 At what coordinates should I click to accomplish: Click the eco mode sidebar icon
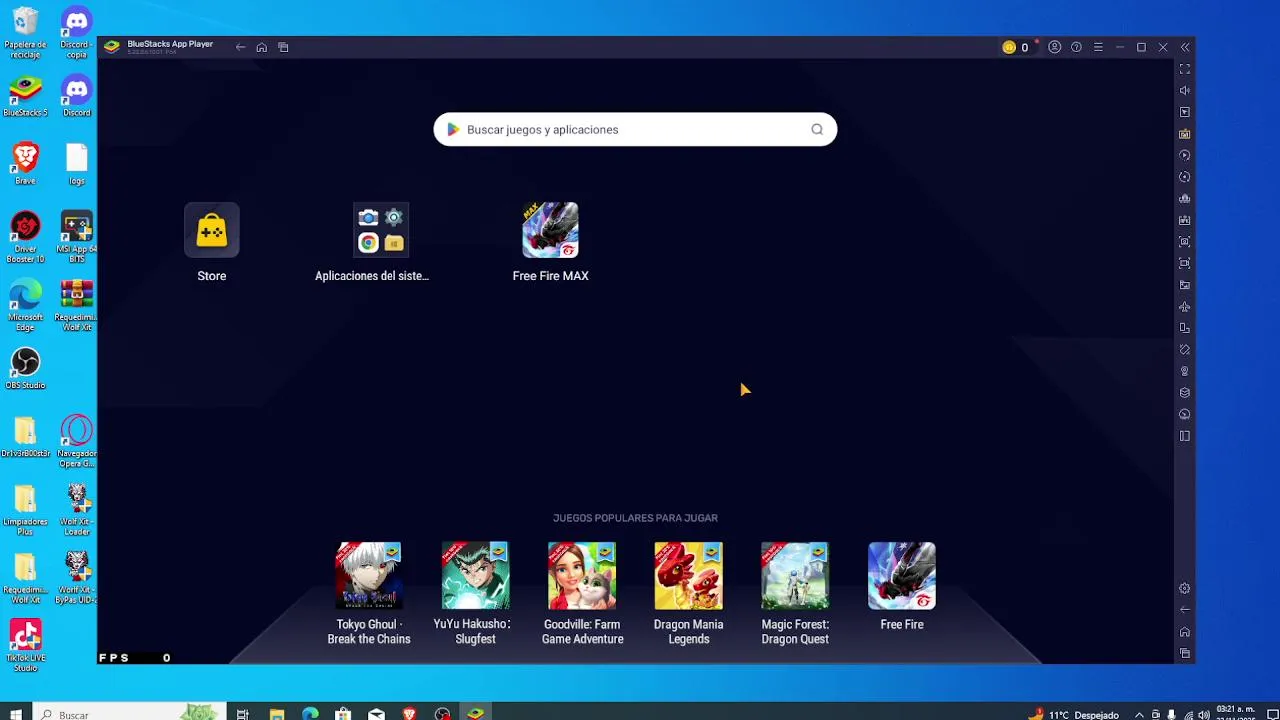coord(1185,414)
